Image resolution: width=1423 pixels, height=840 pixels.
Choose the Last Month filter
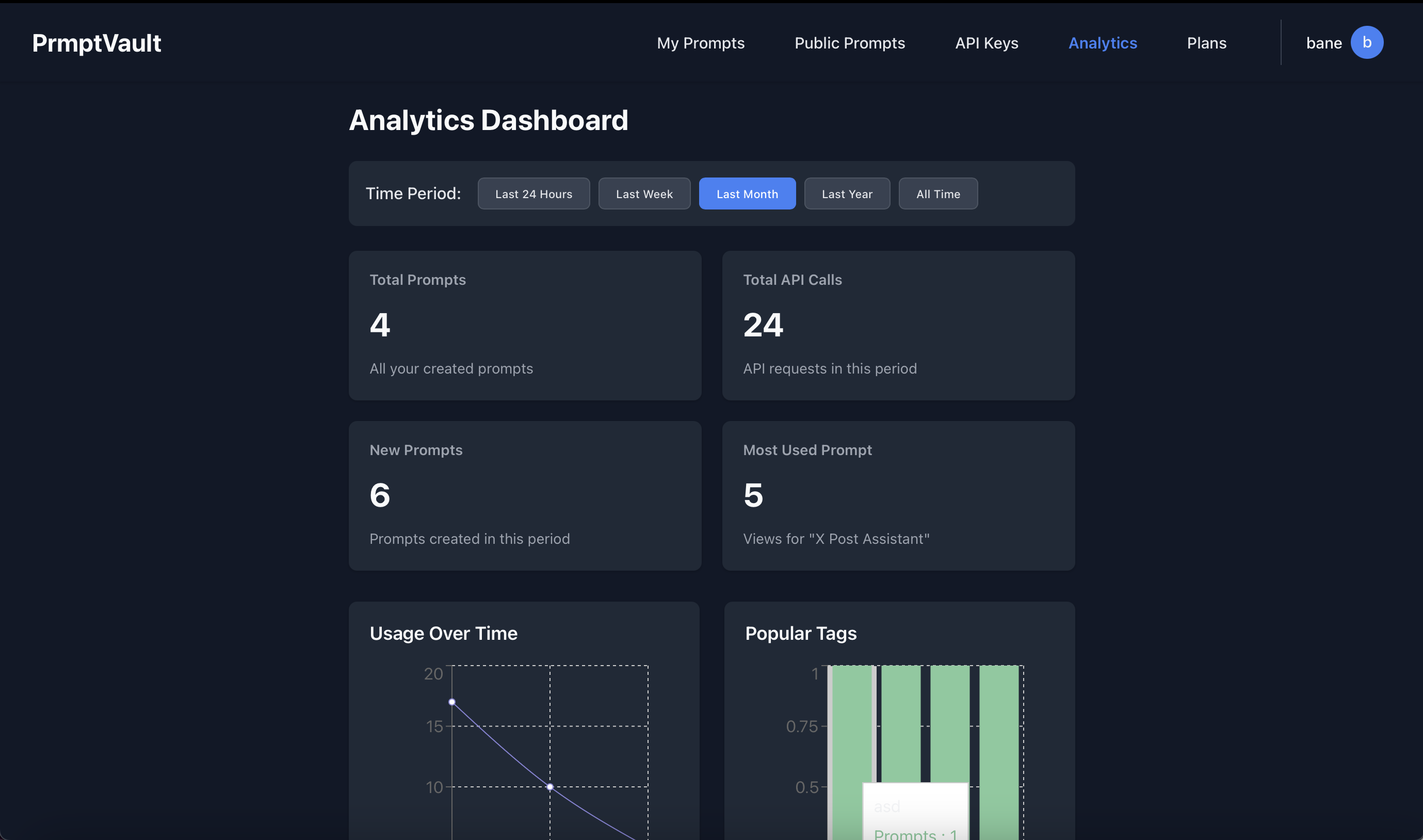click(x=747, y=193)
